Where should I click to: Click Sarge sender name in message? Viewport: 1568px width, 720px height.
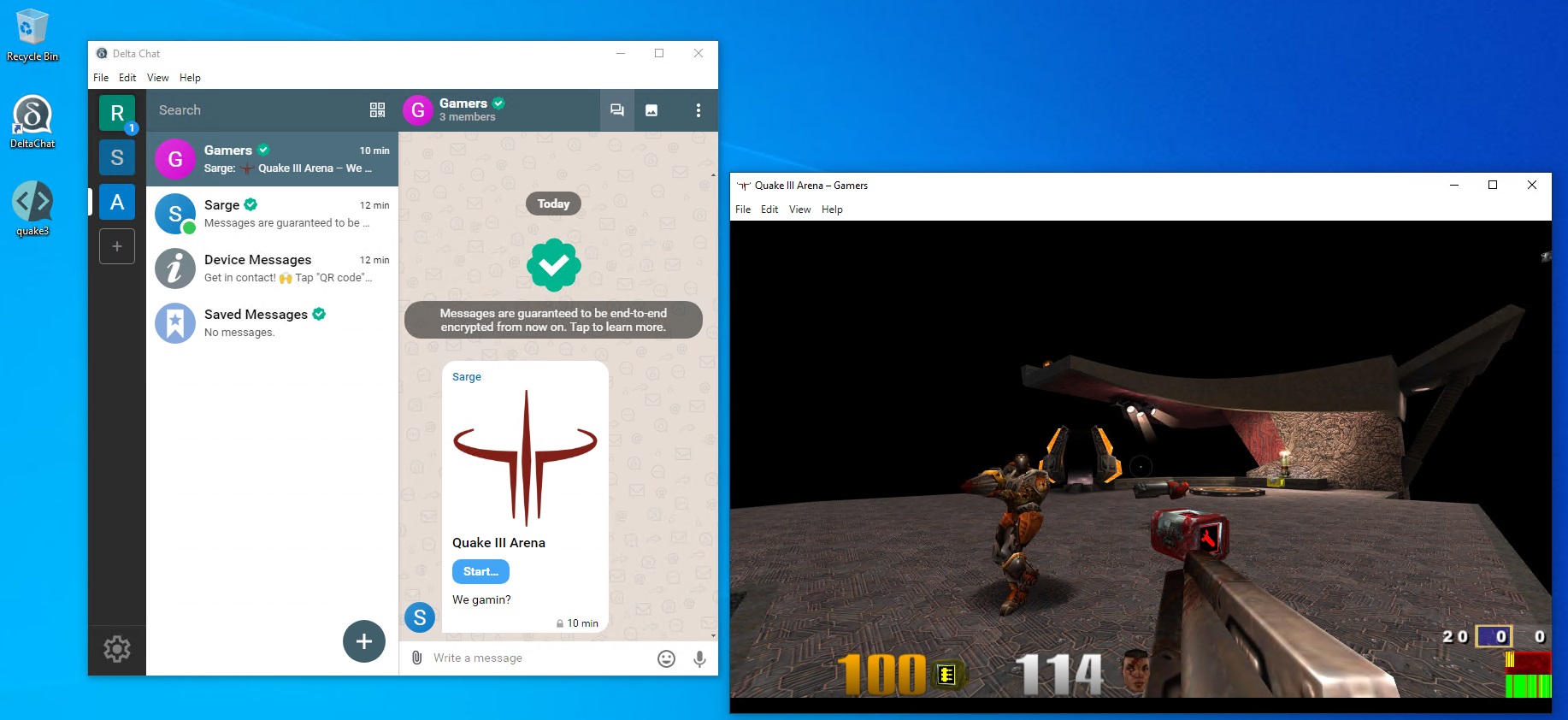[x=467, y=377]
